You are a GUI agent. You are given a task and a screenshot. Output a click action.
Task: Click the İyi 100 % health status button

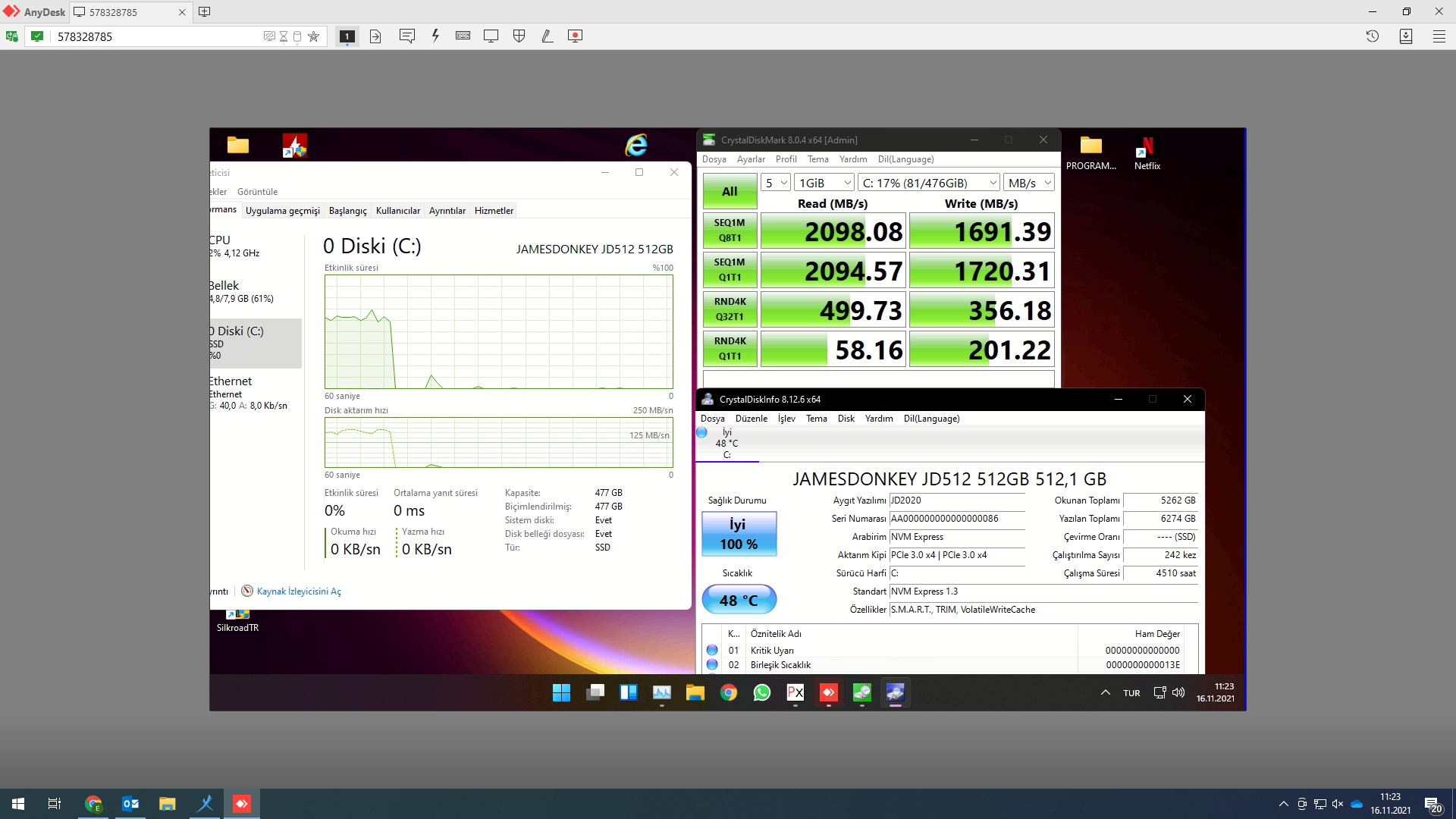point(739,534)
